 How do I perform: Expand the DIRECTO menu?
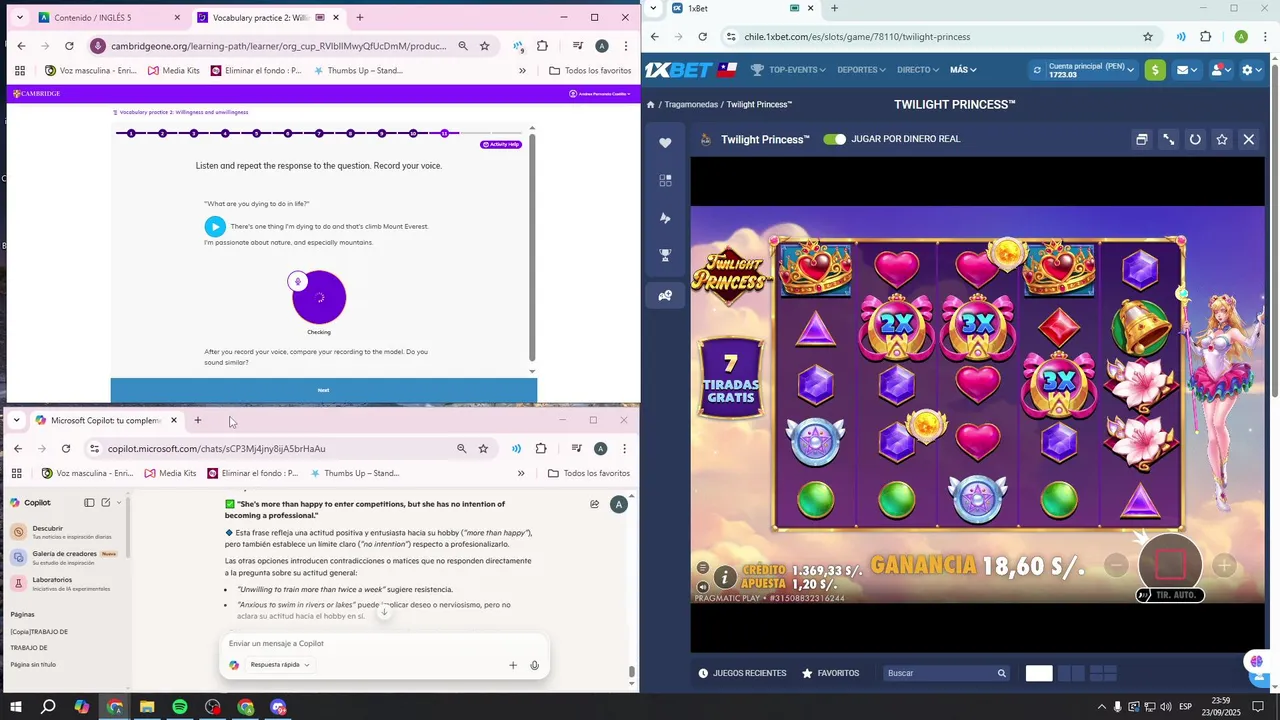point(918,70)
